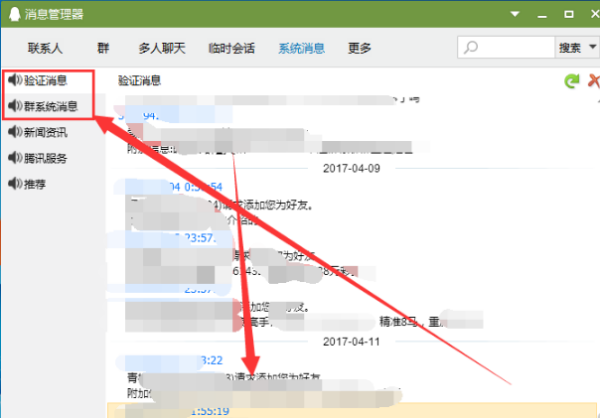Select 腾讯服务 in the sidebar

[46, 158]
